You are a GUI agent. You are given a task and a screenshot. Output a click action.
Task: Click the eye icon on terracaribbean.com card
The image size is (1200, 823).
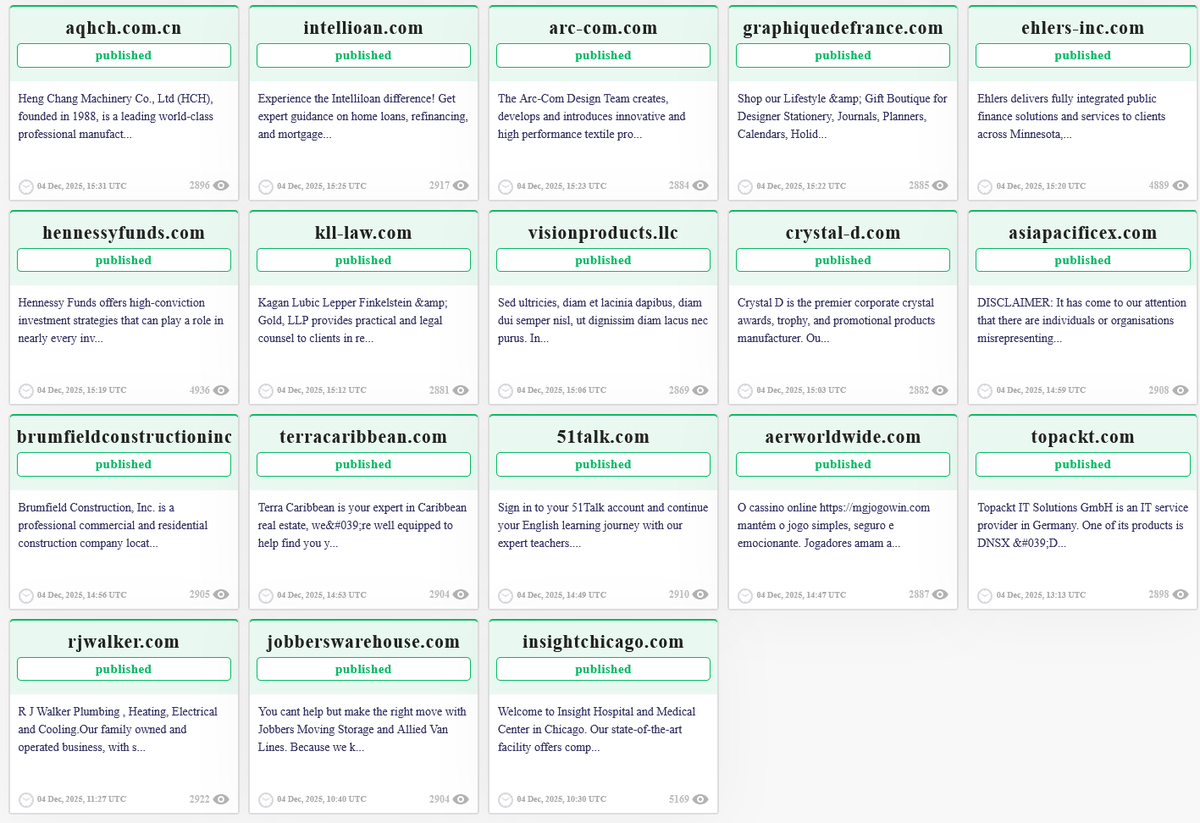click(x=461, y=595)
